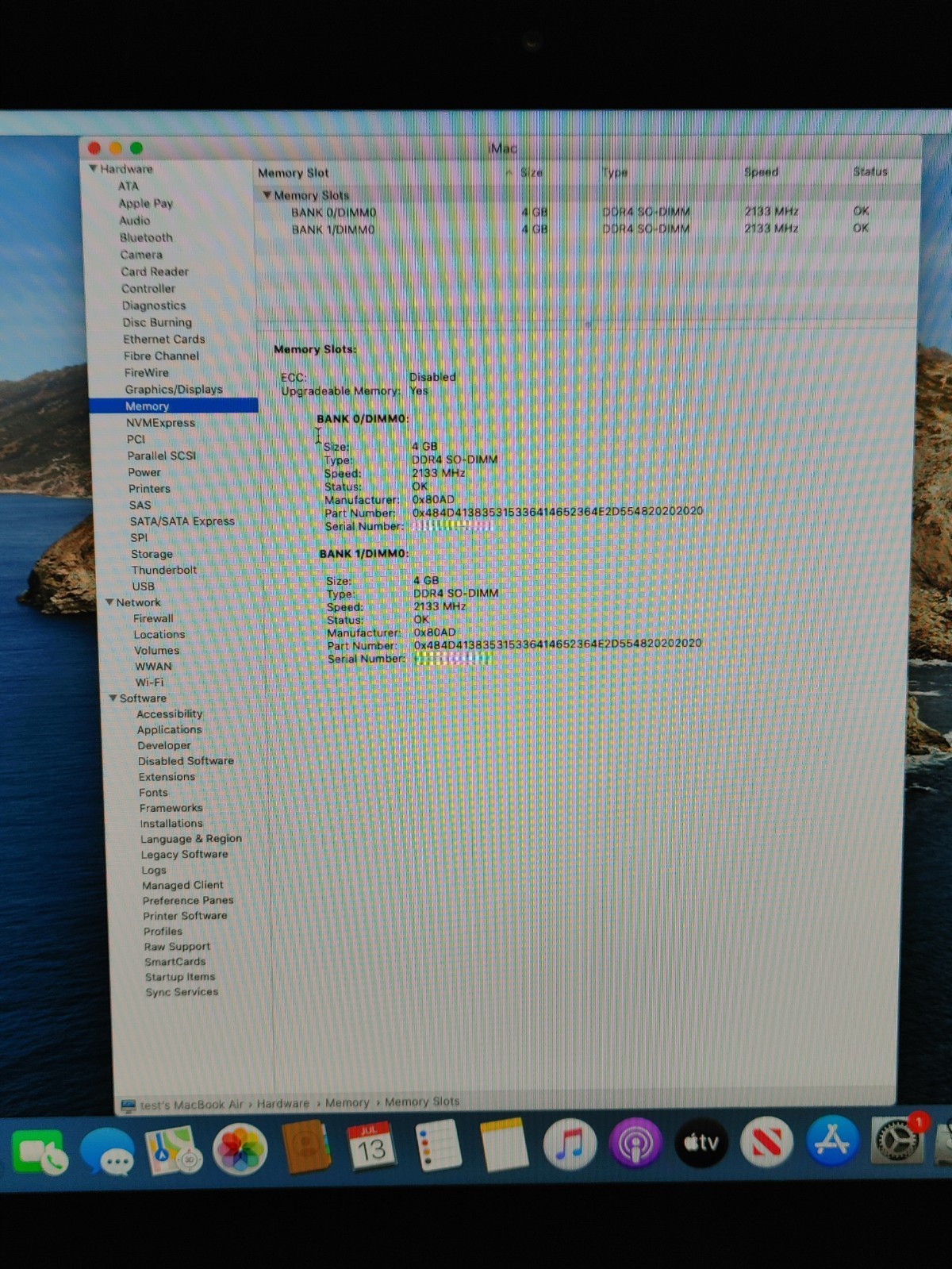Screen dimensions: 952x1269
Task: Open the App Store icon
Action: (x=832, y=1140)
